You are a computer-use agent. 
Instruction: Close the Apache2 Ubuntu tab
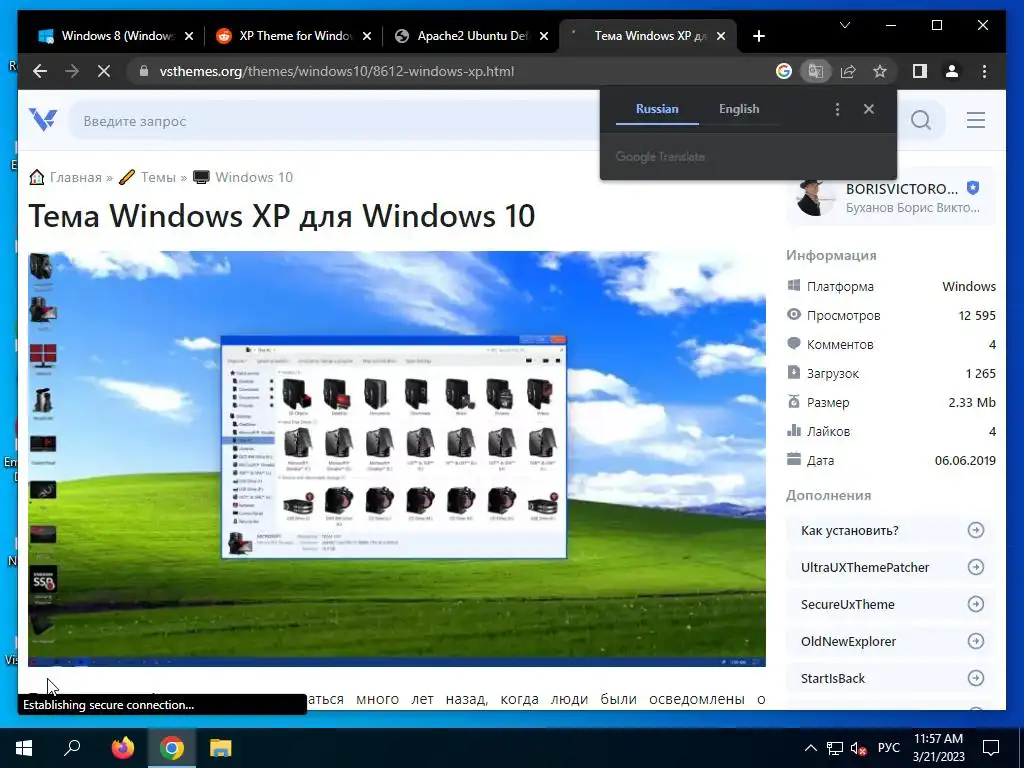[543, 37]
